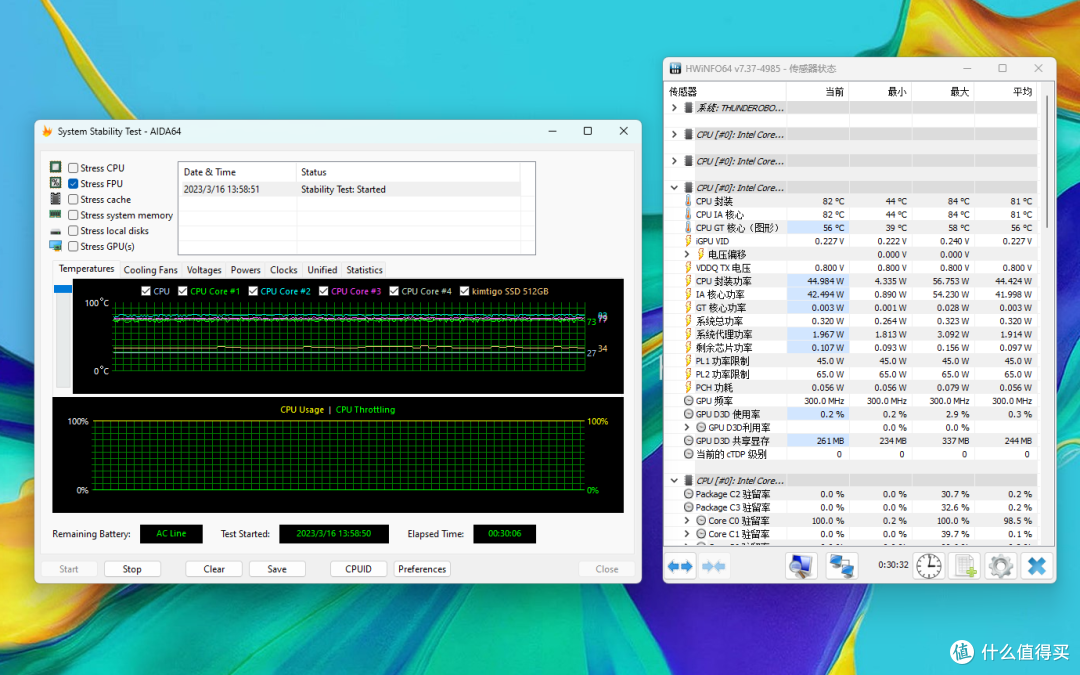The image size is (1080, 675).
Task: Click HWiNFO expand columns blue arrows icon
Action: click(x=681, y=566)
